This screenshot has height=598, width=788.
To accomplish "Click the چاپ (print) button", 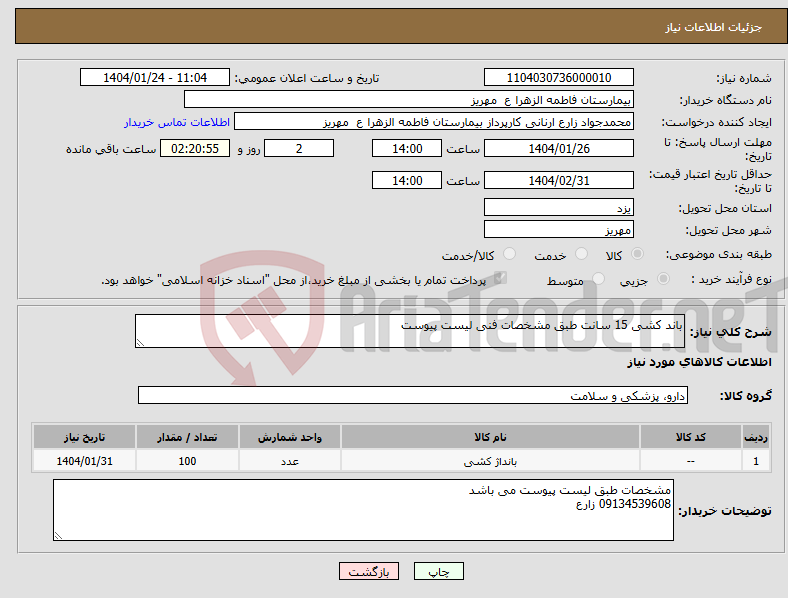I will [439, 571].
